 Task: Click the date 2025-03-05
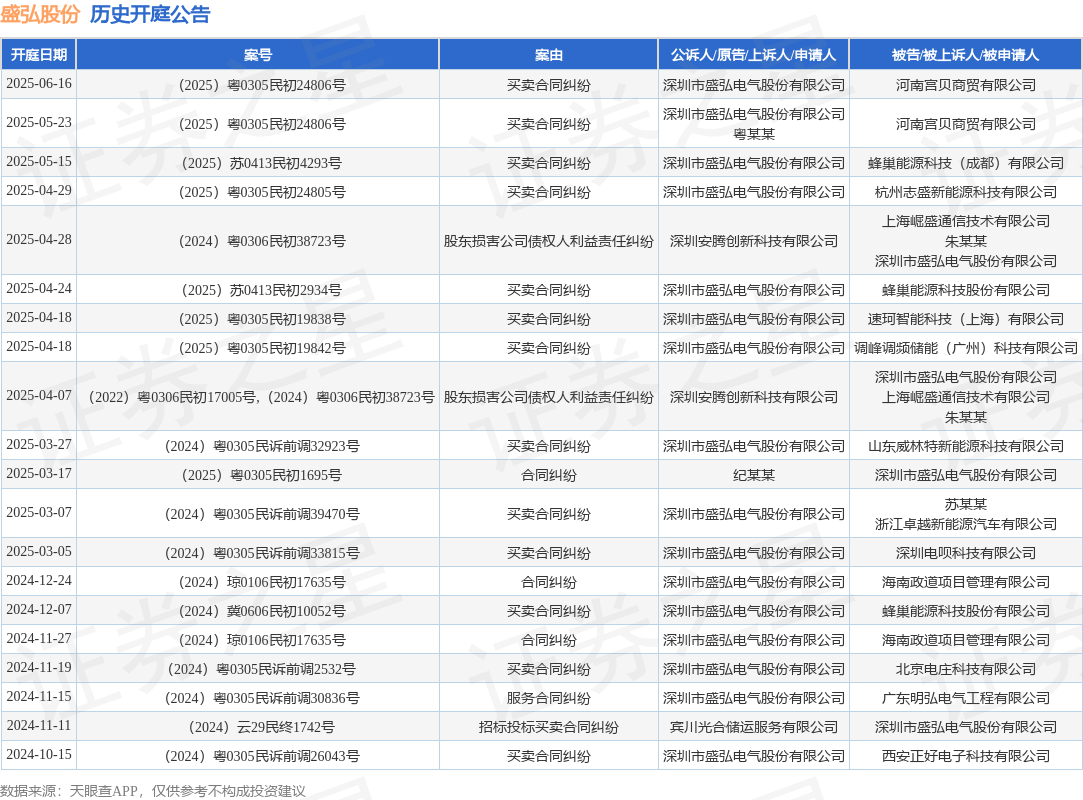pos(39,551)
